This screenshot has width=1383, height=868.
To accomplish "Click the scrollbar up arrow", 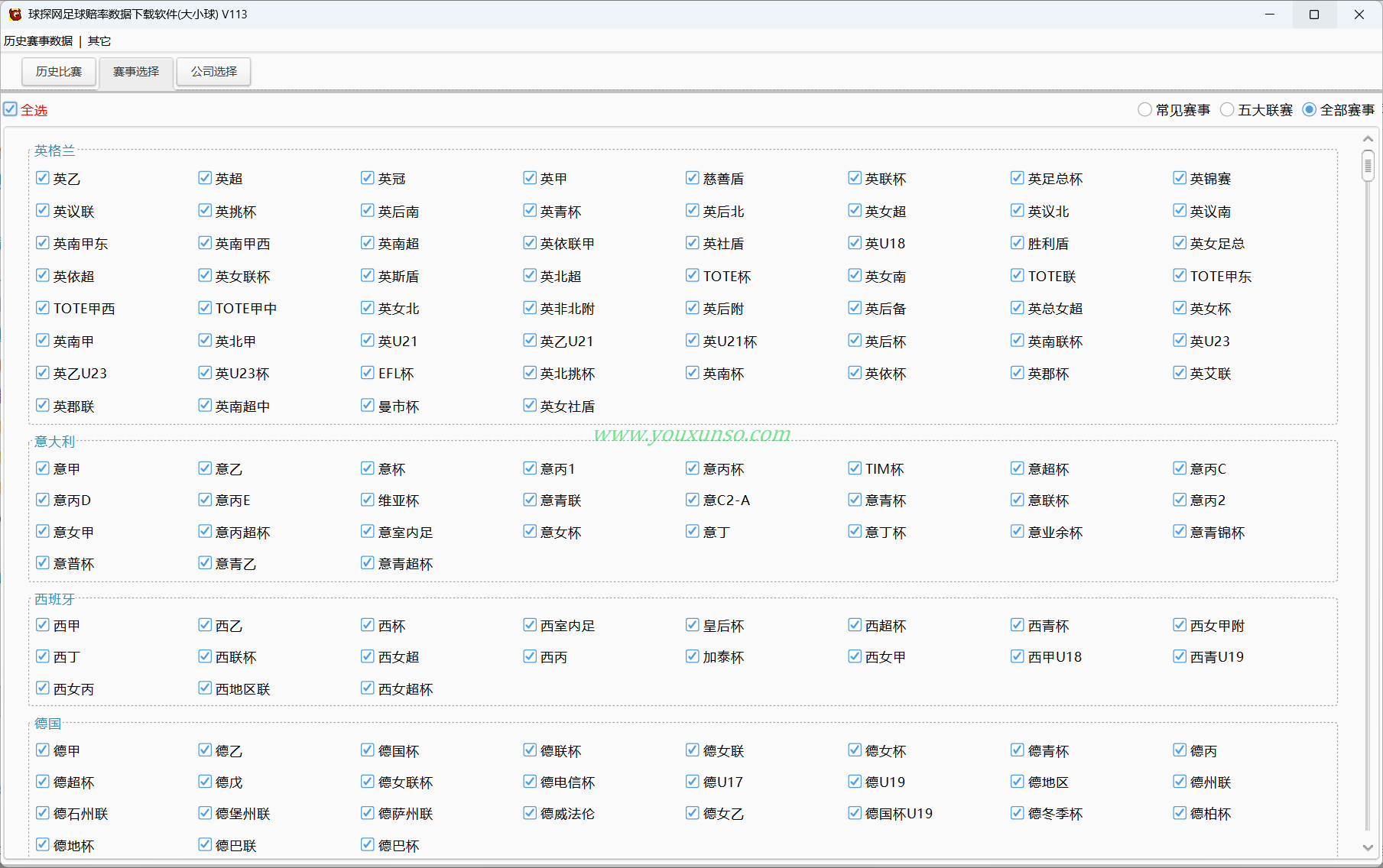I will (x=1368, y=139).
